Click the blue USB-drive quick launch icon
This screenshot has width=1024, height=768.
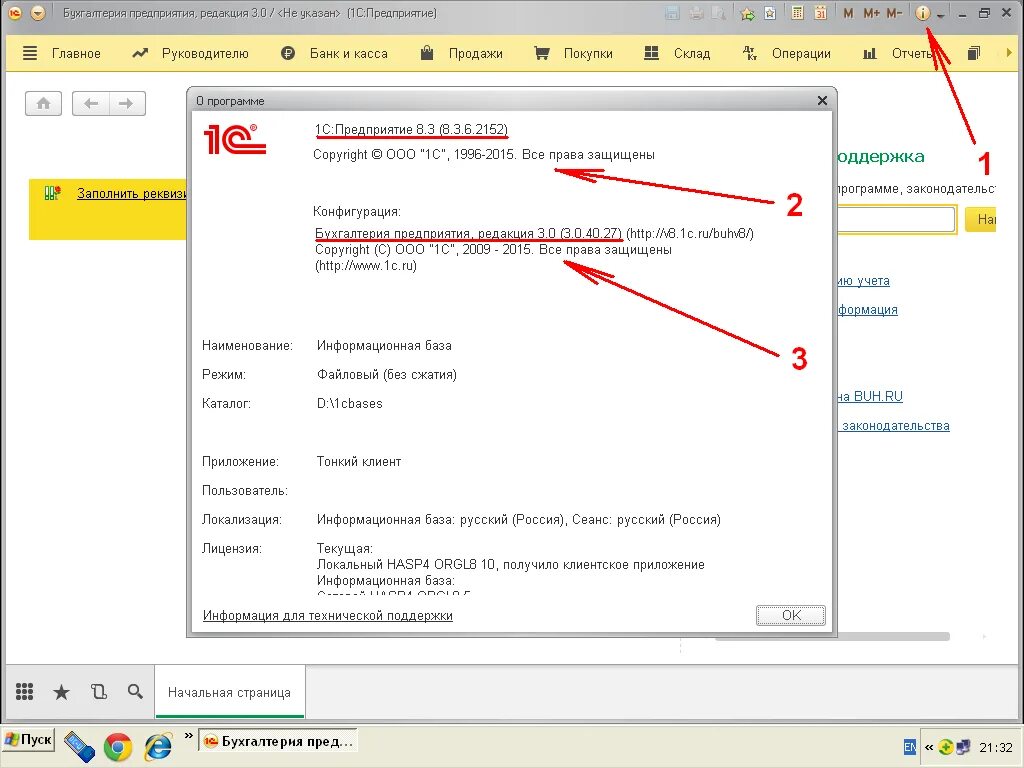click(79, 747)
